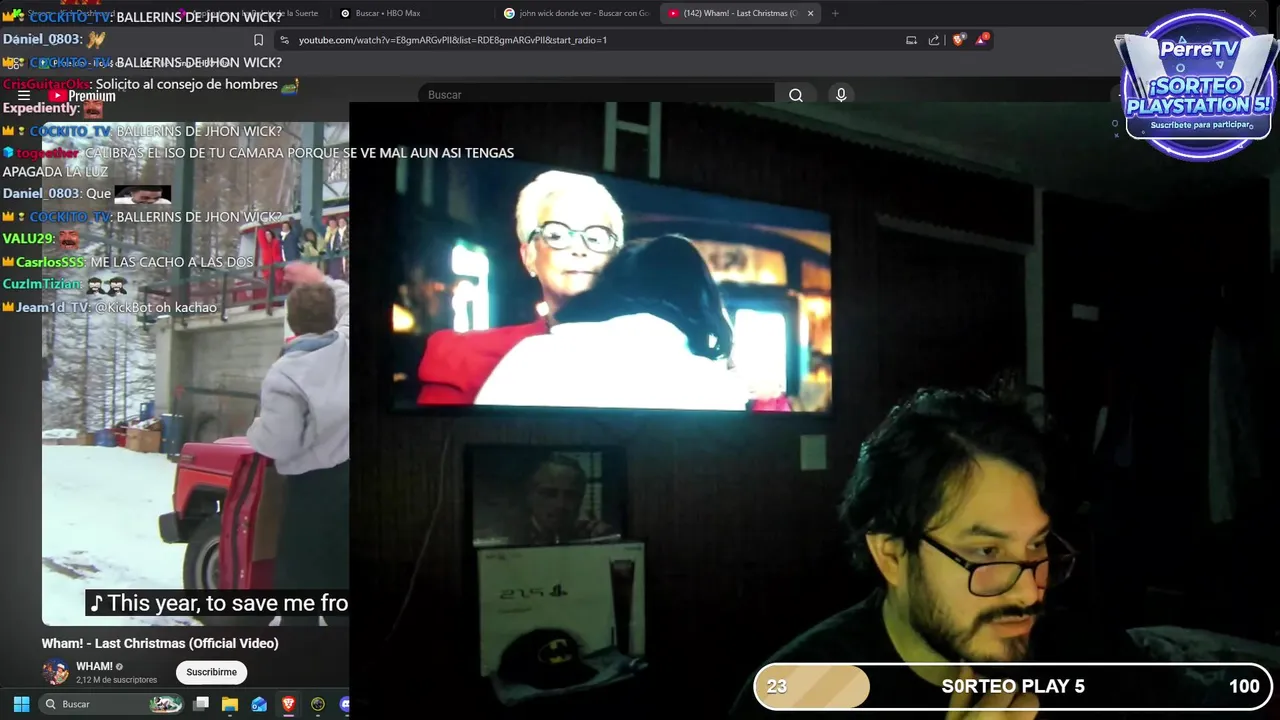The image size is (1280, 720).
Task: Click chat username VALU29
Action: 27,239
